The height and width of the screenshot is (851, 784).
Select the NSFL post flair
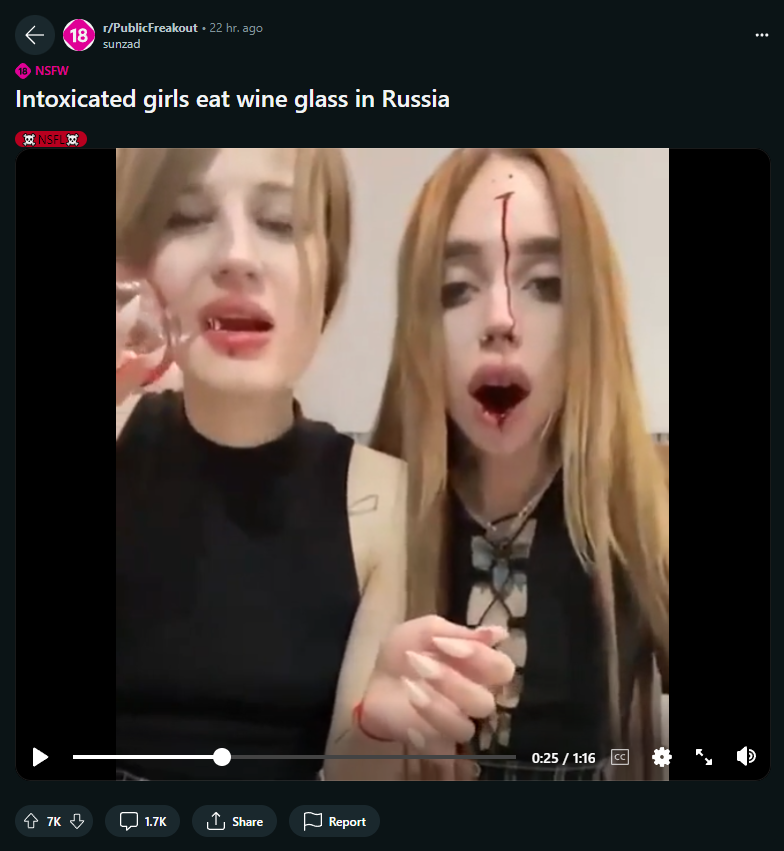pyautogui.click(x=51, y=139)
